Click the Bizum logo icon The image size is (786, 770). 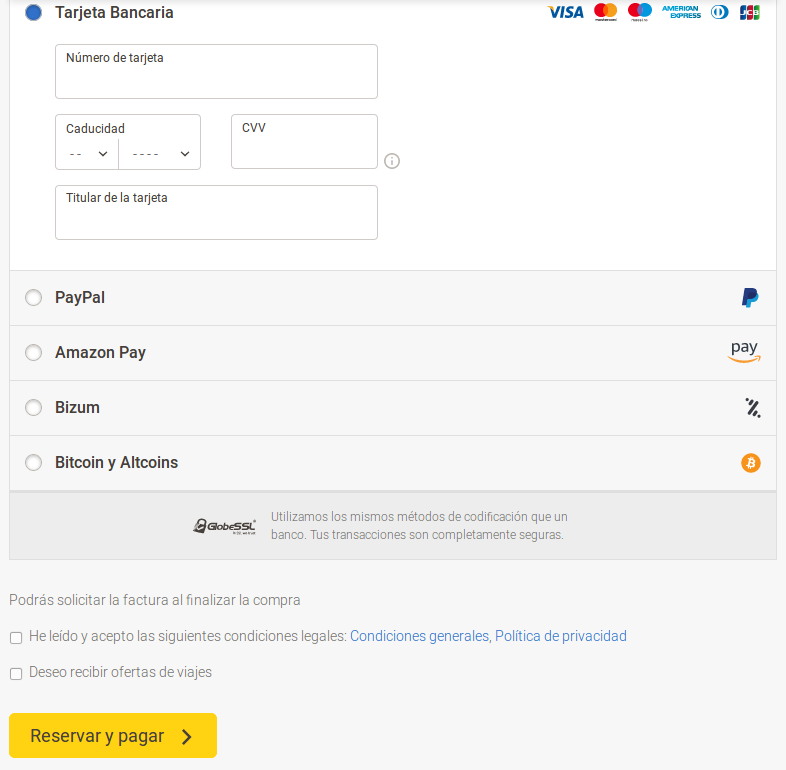(x=752, y=408)
